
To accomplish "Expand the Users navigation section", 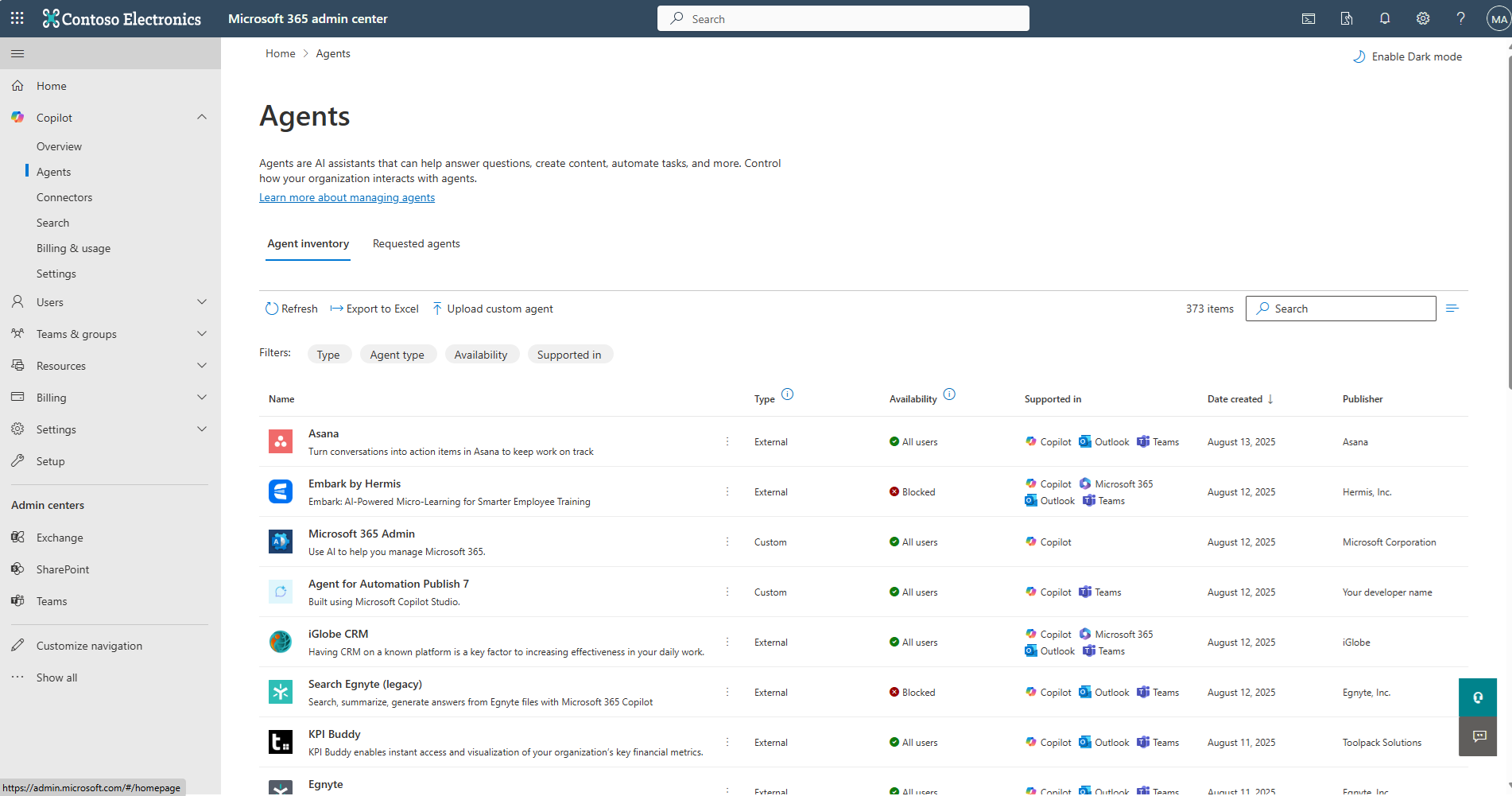I will [202, 302].
